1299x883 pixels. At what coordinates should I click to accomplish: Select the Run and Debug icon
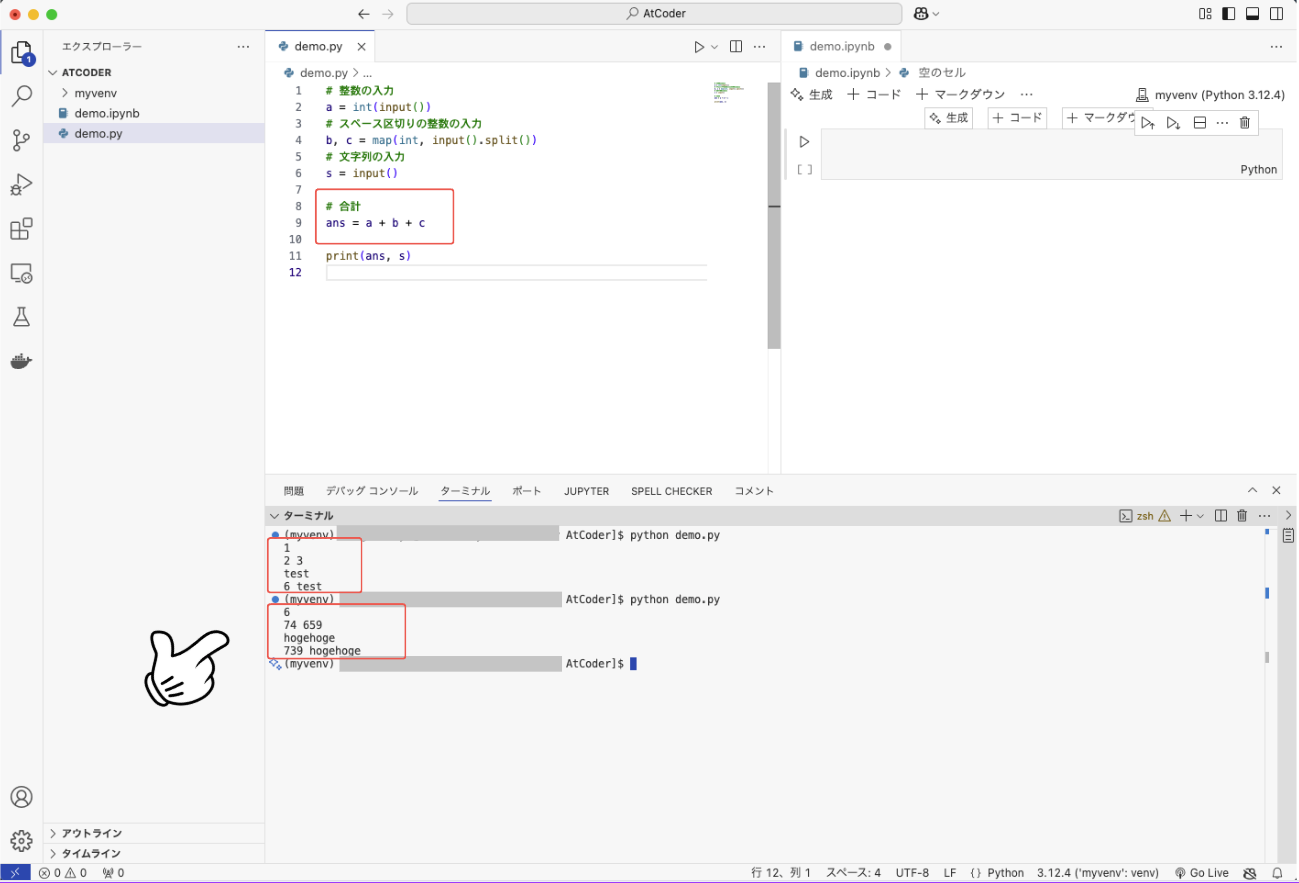pos(21,184)
